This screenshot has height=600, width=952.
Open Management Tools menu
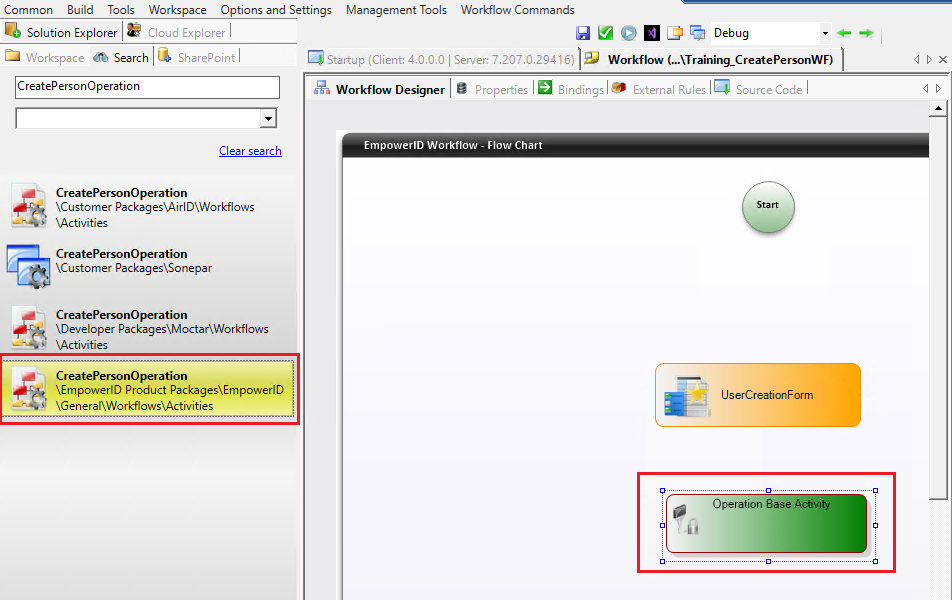(396, 10)
